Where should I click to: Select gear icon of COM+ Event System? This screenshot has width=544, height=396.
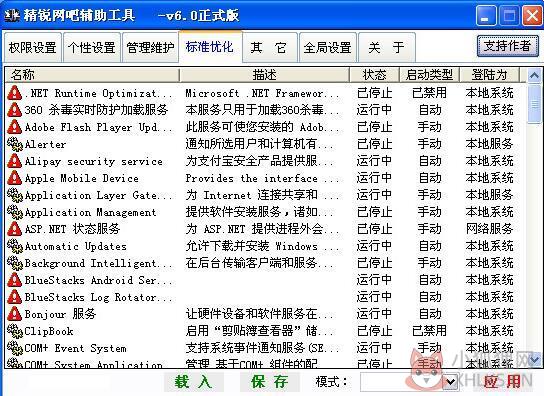pos(15,348)
